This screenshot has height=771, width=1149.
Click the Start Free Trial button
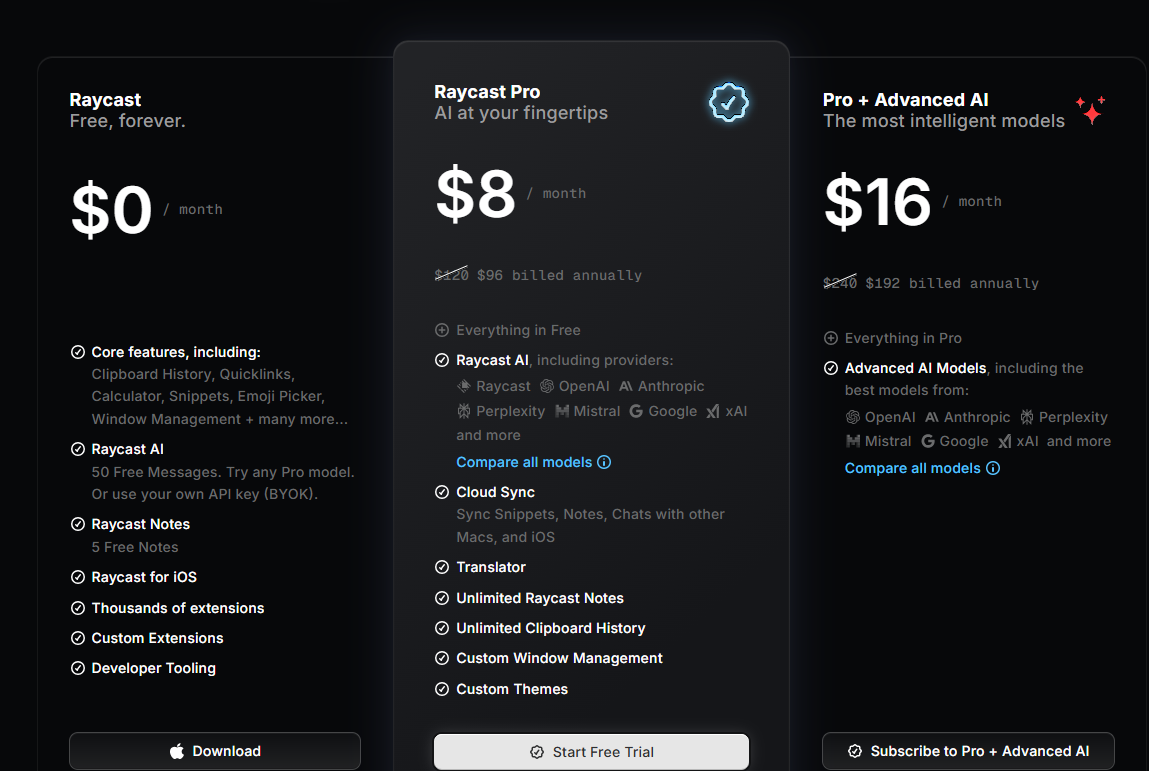click(x=590, y=751)
